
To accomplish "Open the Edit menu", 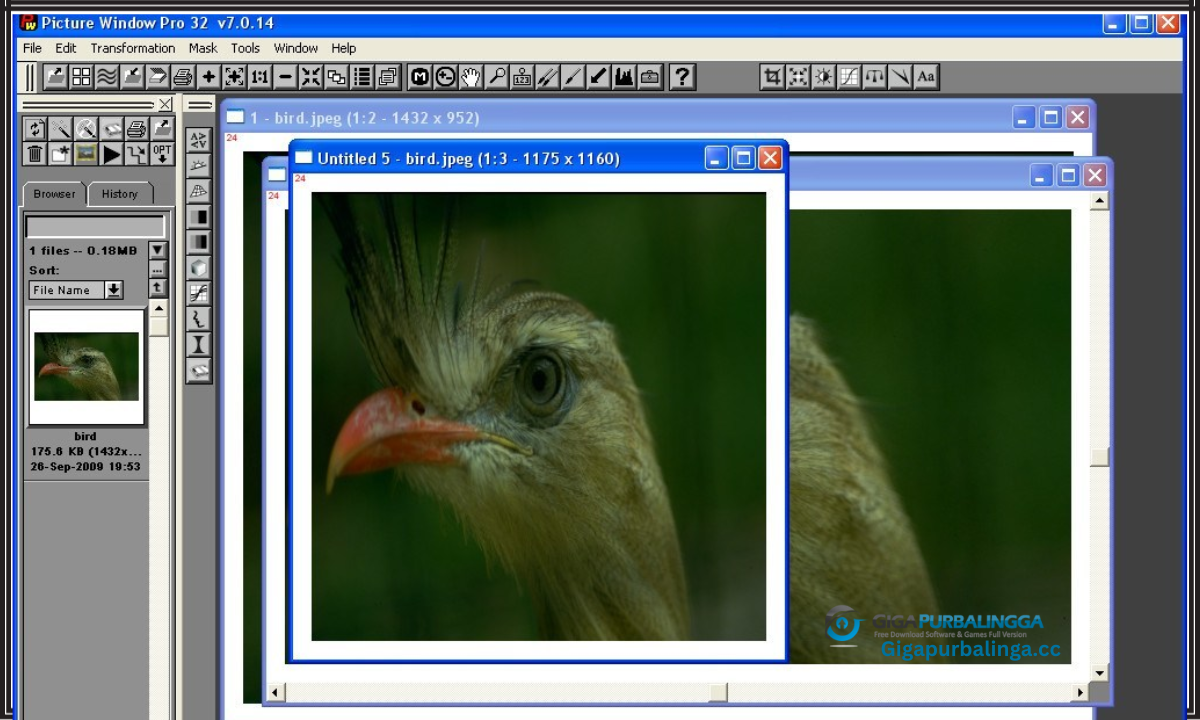I will (x=66, y=48).
